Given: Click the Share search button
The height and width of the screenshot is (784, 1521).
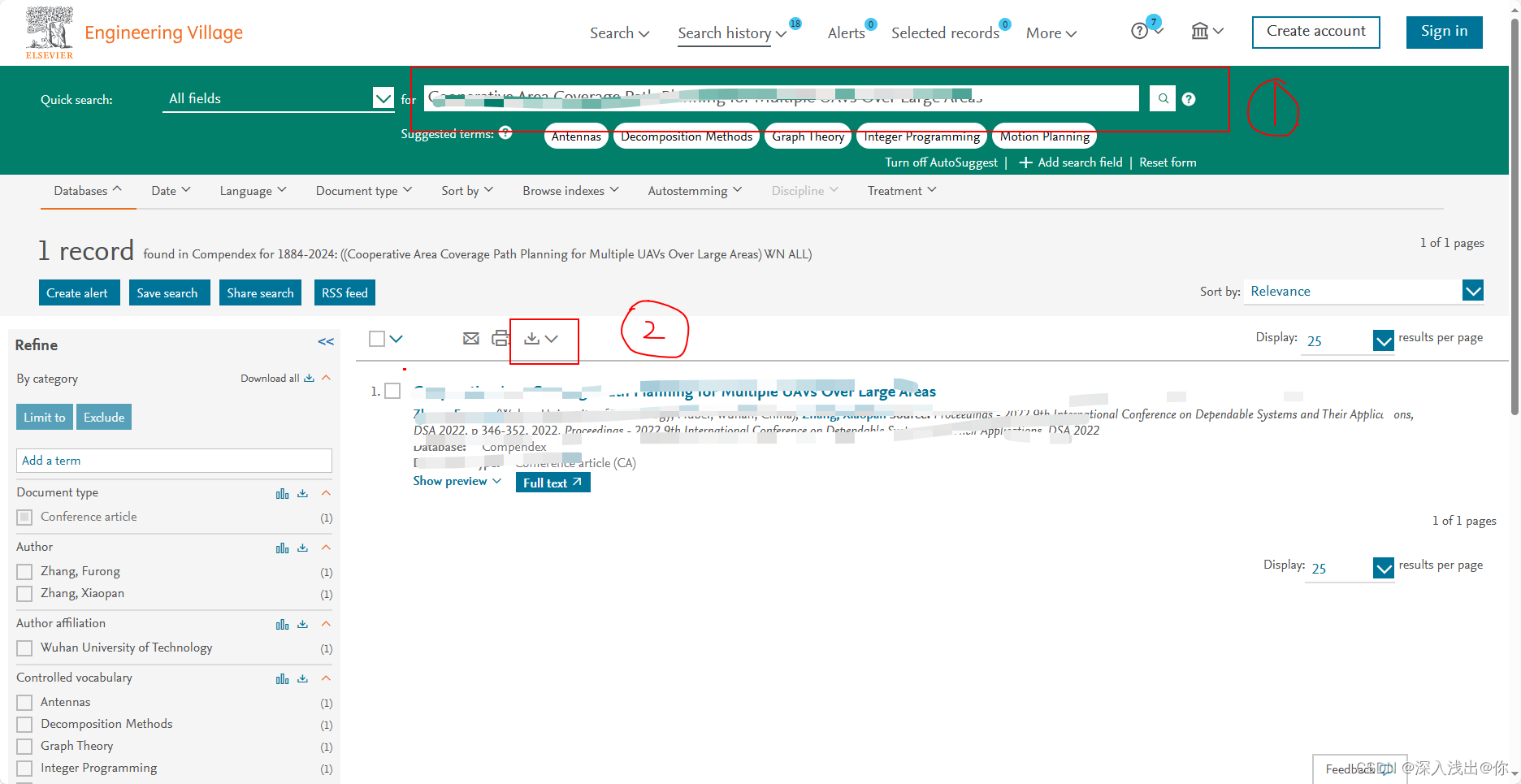Looking at the screenshot, I should click(261, 292).
